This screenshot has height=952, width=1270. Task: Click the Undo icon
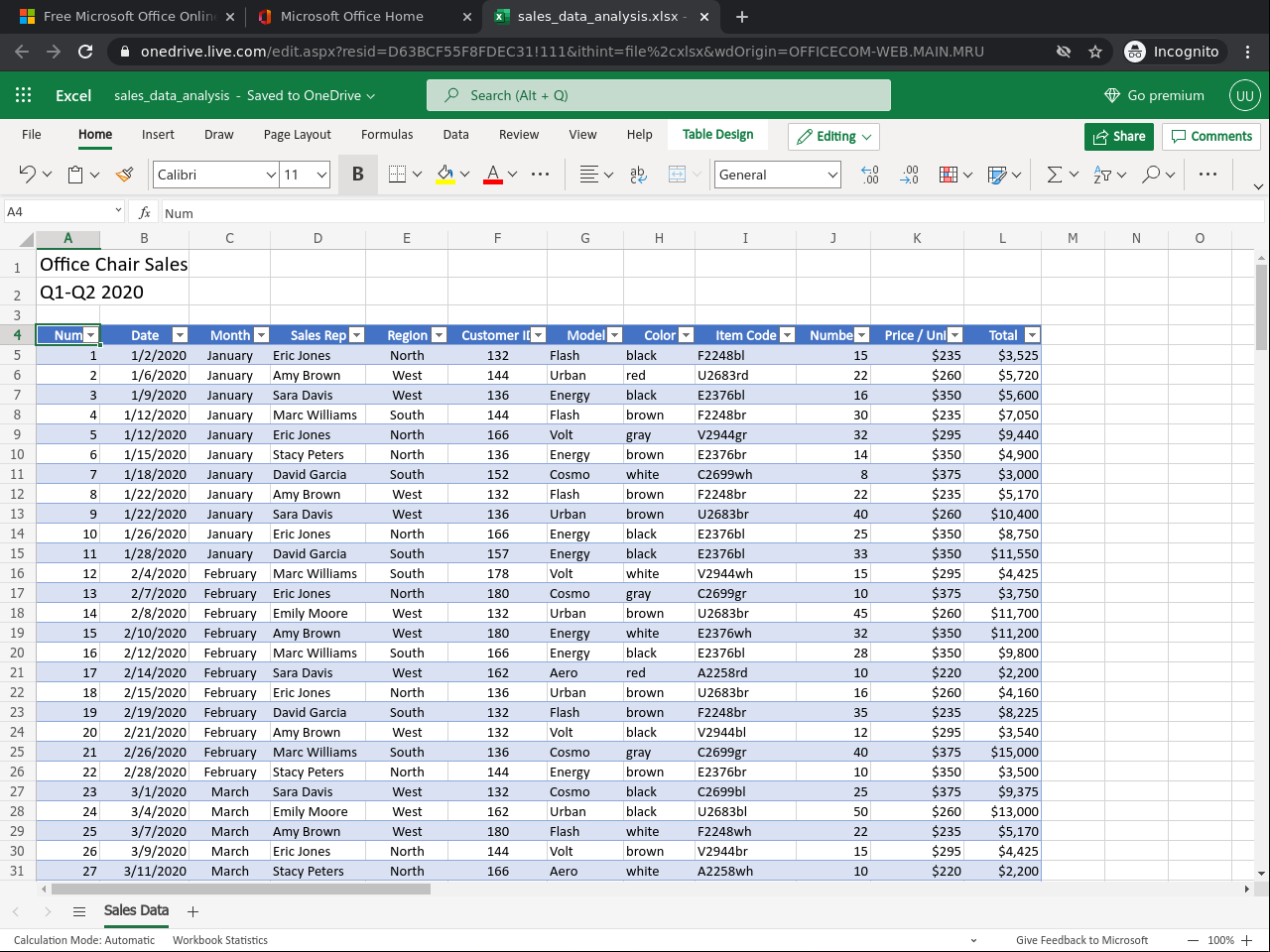(27, 175)
